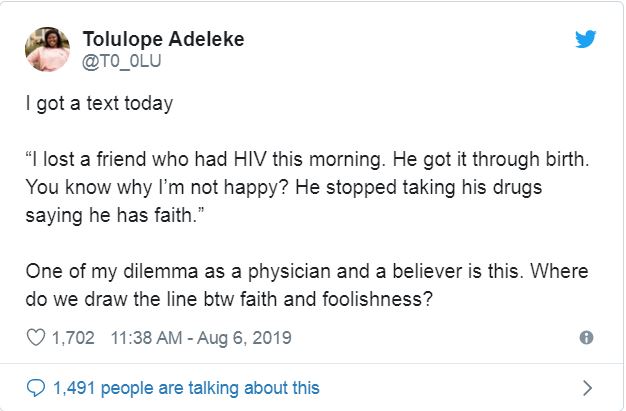The height and width of the screenshot is (411, 626).
Task: Click the Twitter bird logo
Action: point(585,39)
